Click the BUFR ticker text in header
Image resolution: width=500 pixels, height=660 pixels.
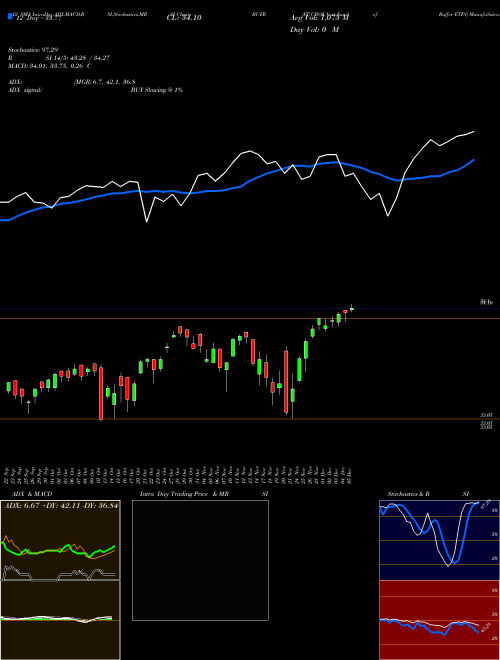[x=258, y=14]
